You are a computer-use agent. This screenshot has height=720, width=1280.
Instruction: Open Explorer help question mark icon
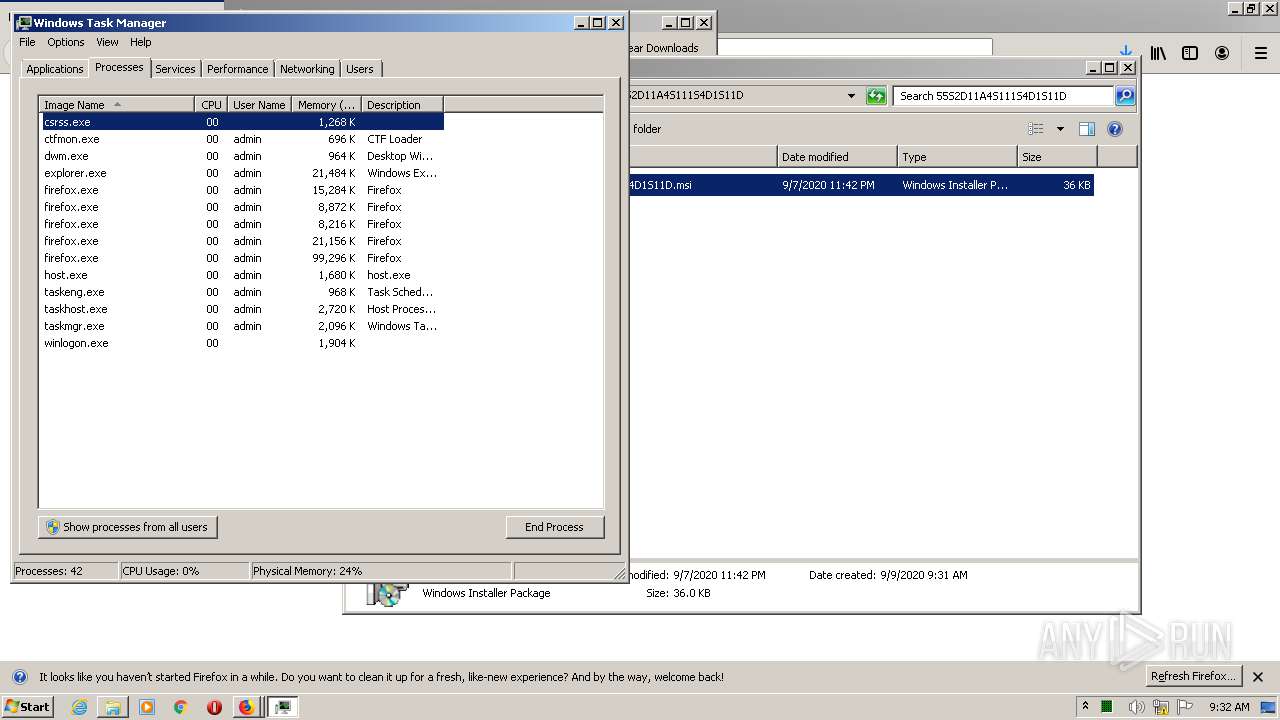point(1115,129)
